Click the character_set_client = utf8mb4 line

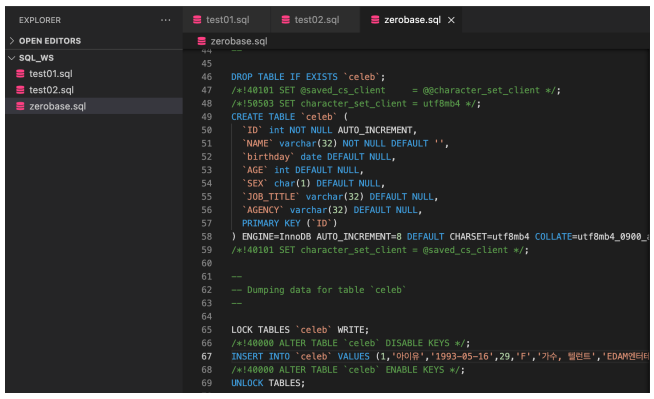356,104
